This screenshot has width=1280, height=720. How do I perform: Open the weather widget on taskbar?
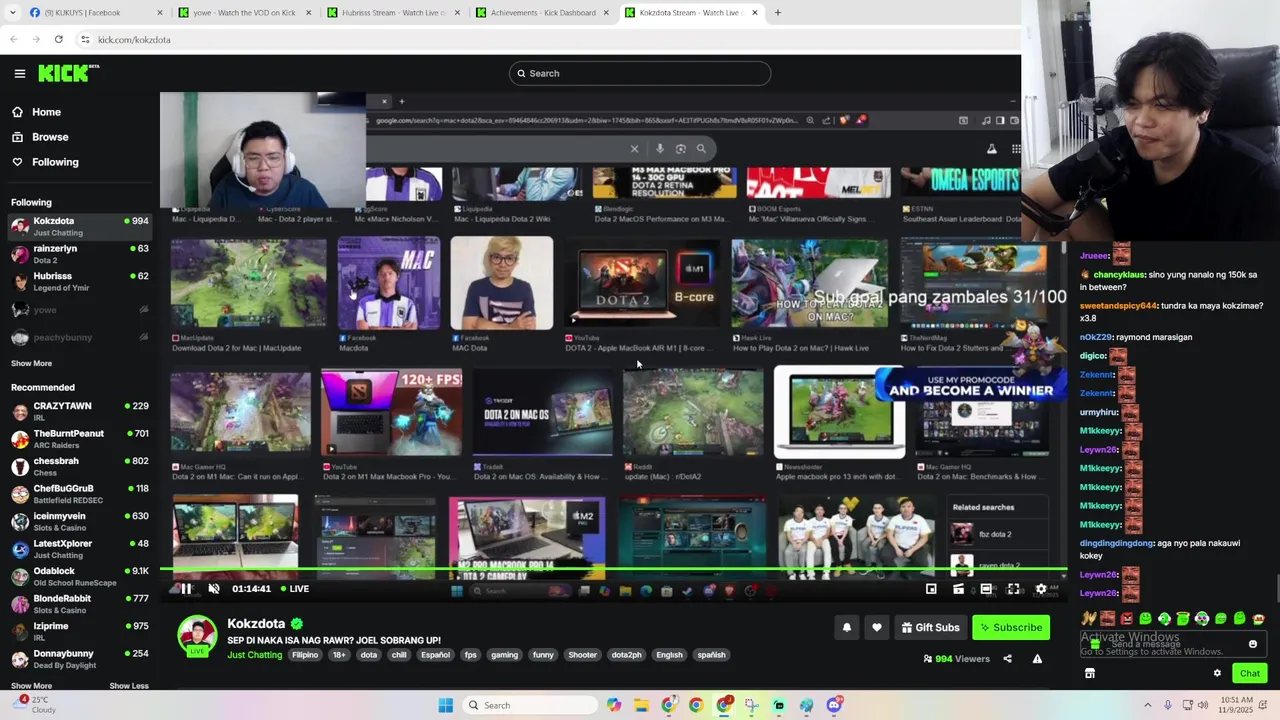[35, 705]
